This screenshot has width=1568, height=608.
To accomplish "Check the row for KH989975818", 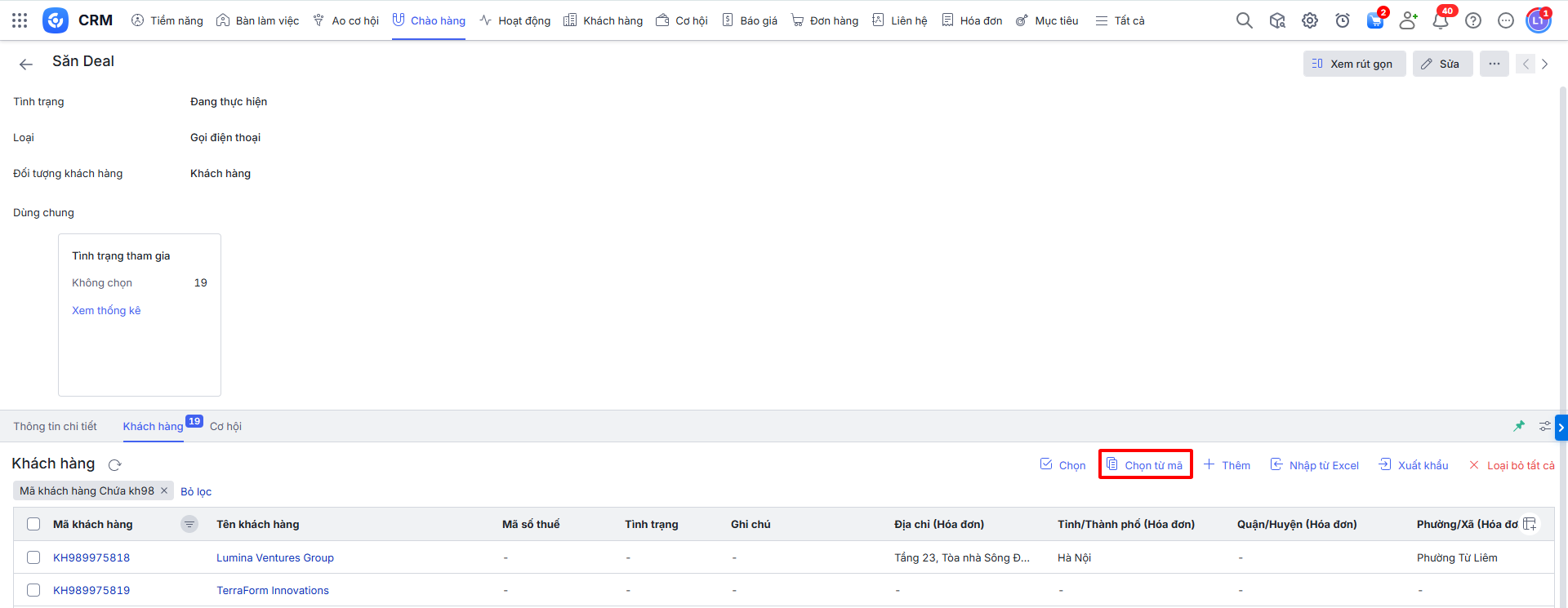I will pos(33,557).
